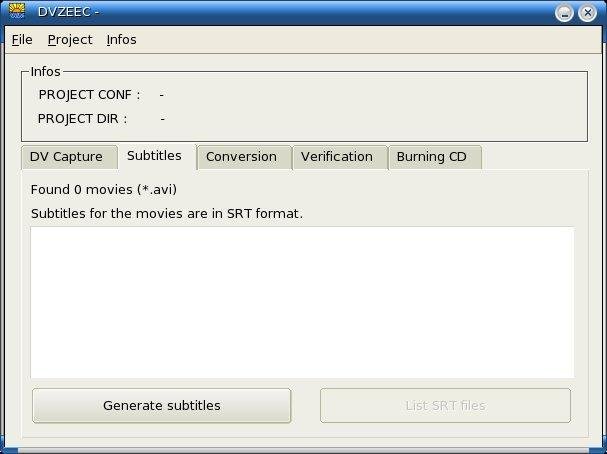Open the Verification tab

coord(337,157)
